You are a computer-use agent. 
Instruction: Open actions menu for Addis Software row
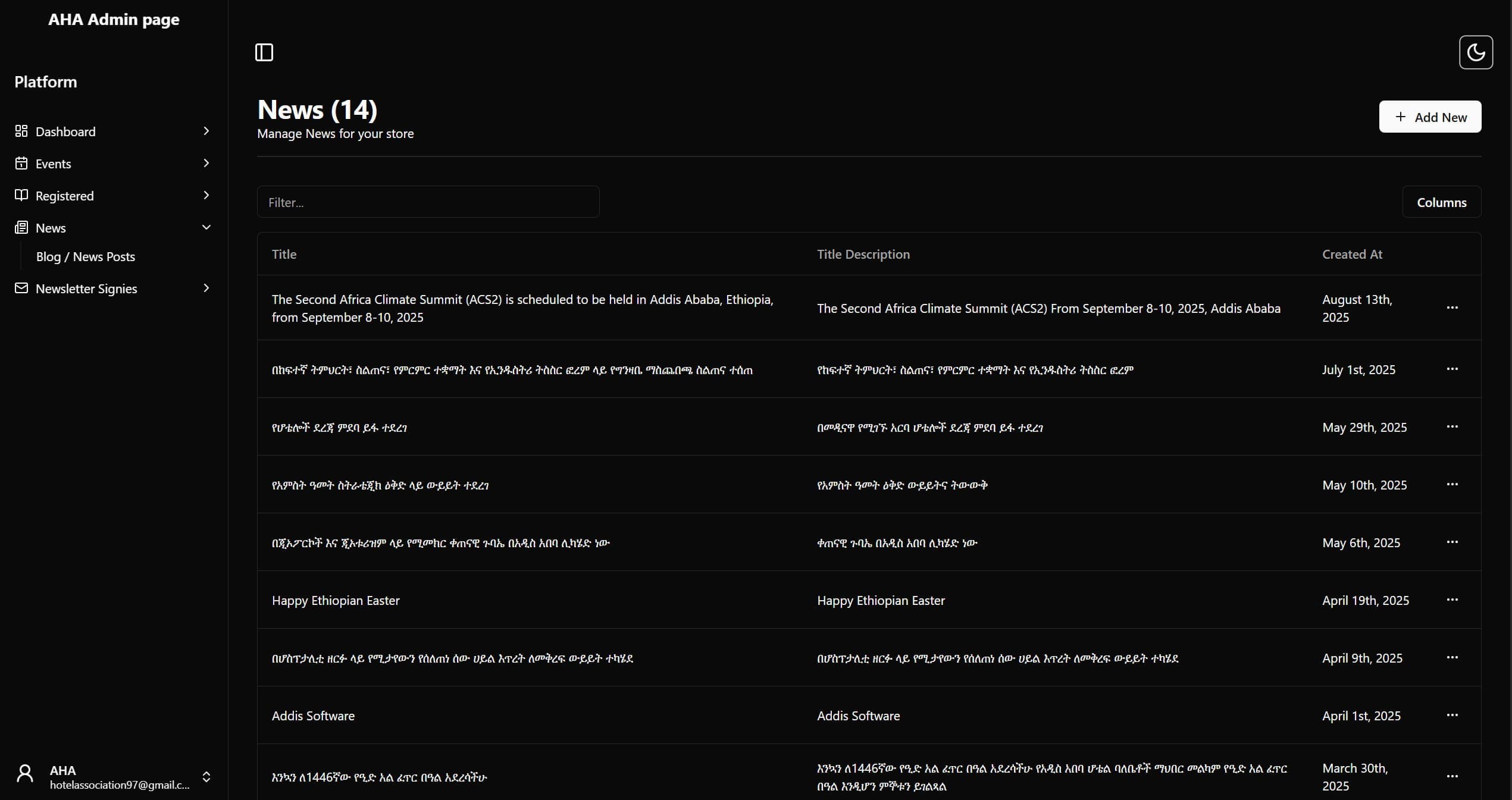coord(1452,715)
